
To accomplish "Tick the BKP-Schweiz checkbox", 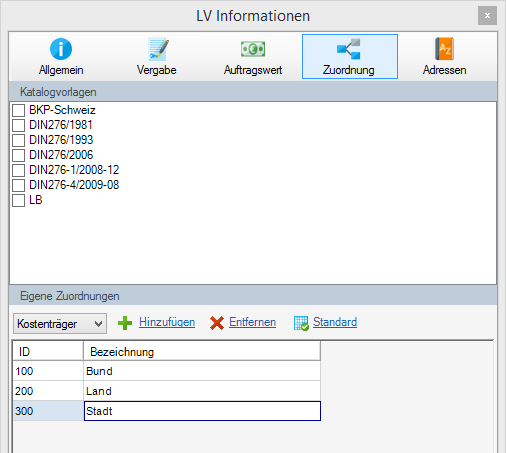I will point(19,110).
